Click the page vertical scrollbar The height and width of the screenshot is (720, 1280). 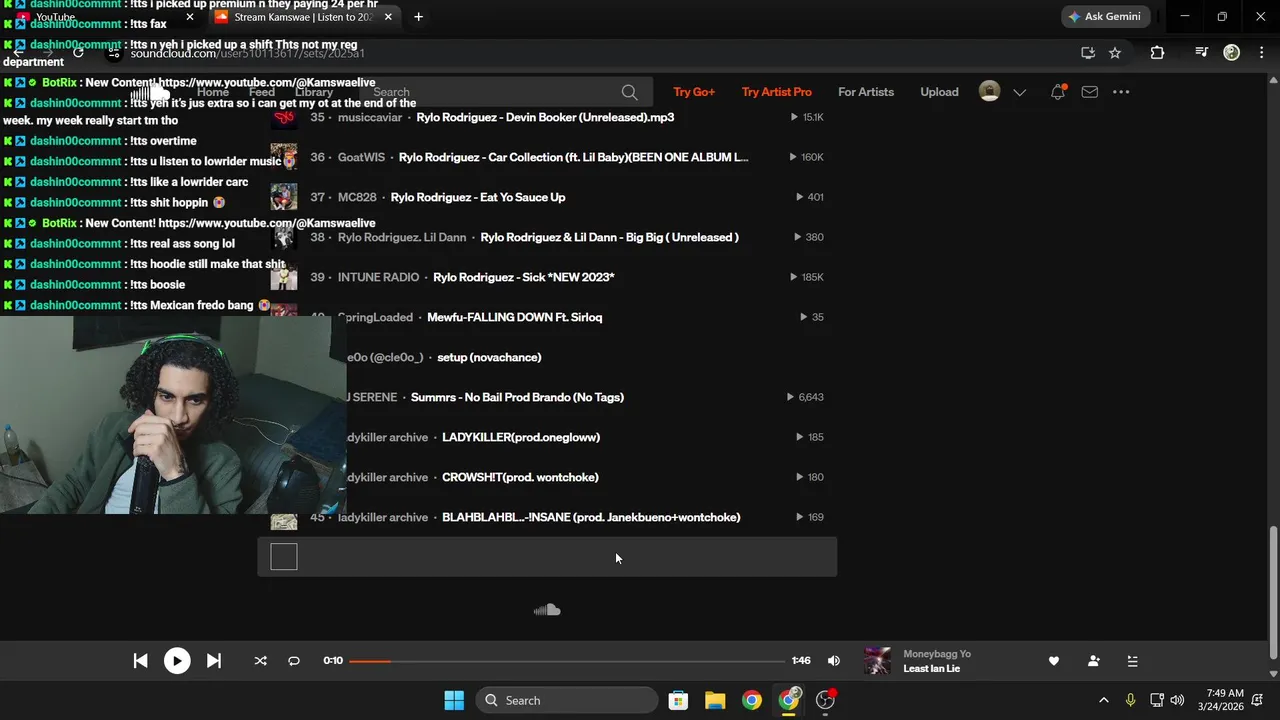[x=1273, y=590]
